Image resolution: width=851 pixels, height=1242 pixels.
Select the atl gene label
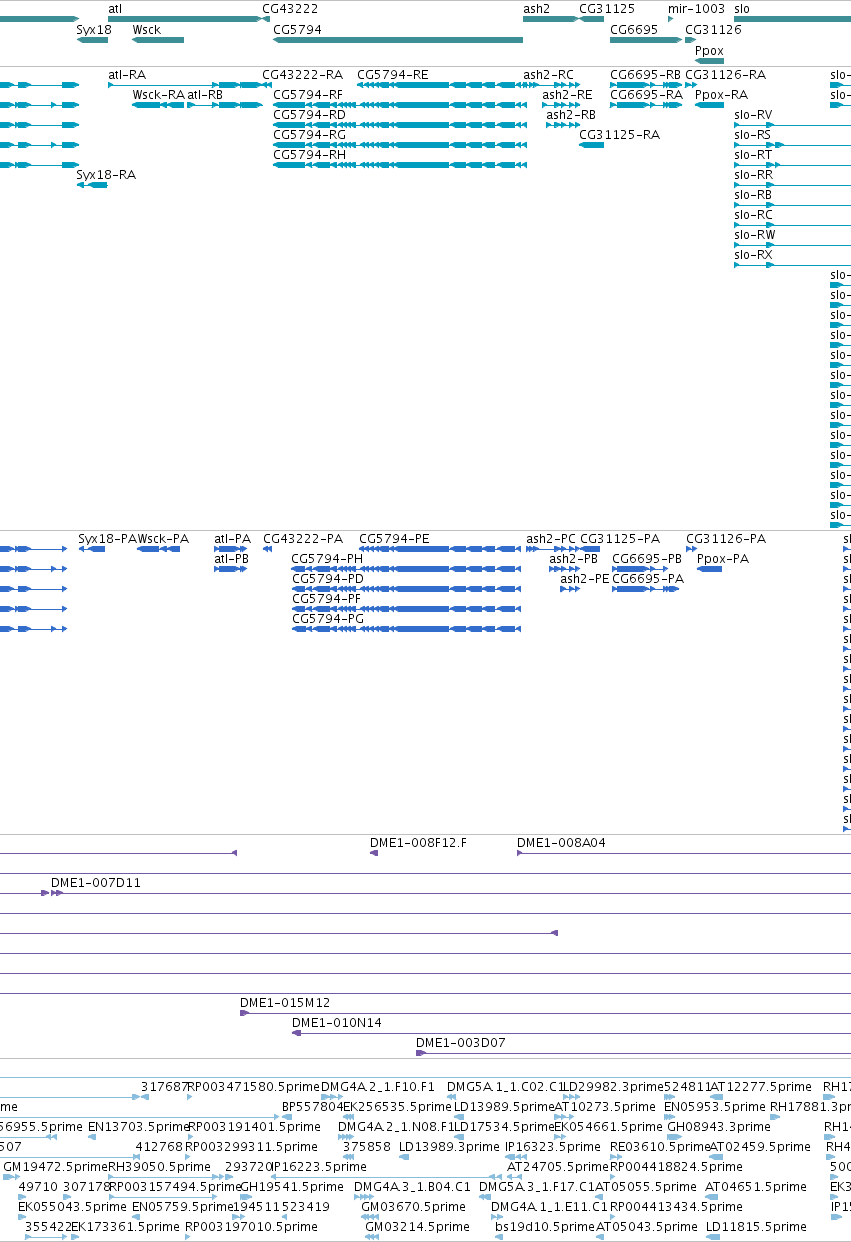tap(115, 8)
